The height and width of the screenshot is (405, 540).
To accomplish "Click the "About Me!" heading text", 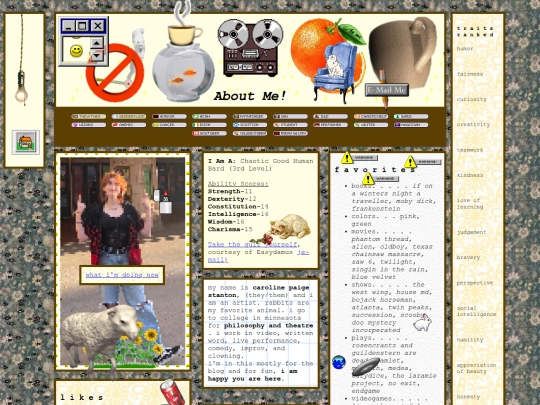I will coord(250,96).
